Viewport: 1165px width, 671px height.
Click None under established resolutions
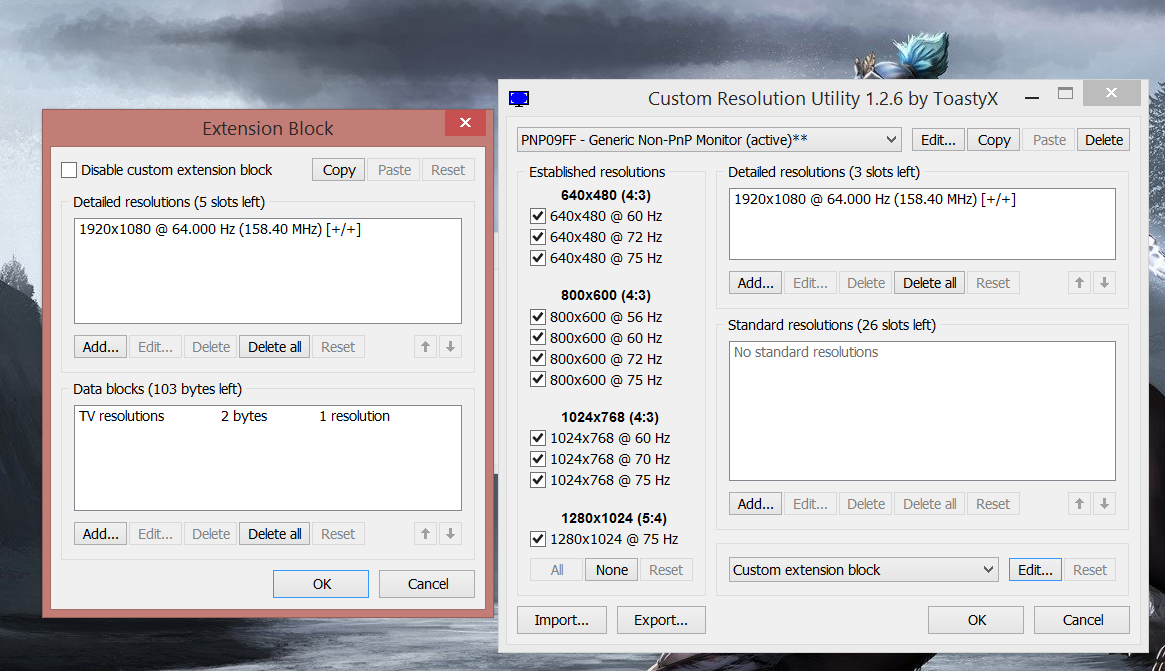(x=611, y=570)
